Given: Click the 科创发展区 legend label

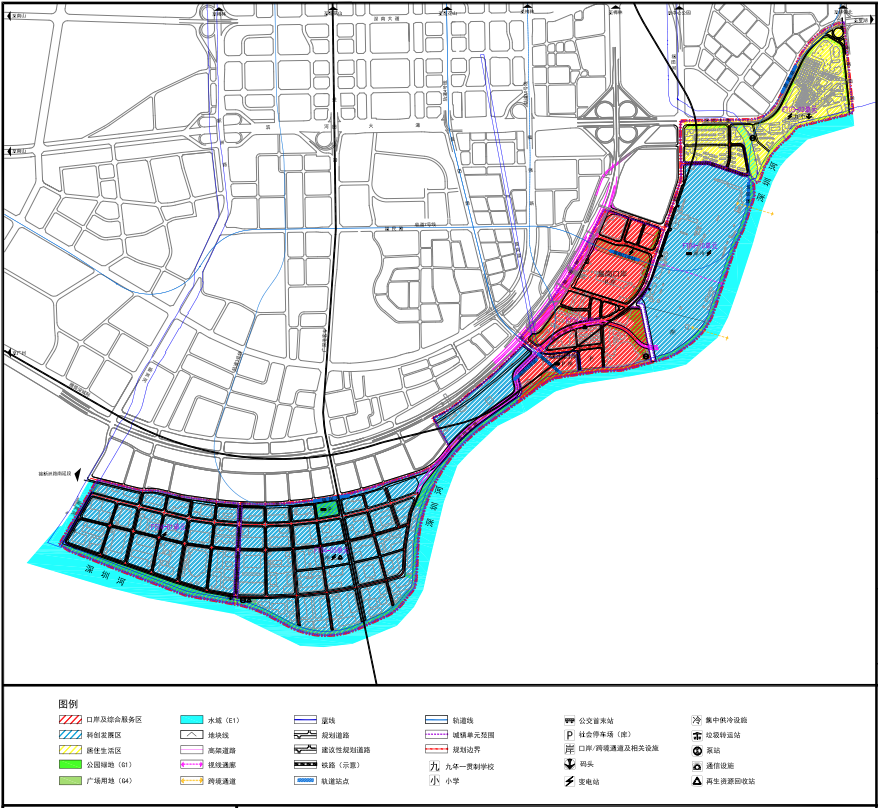Looking at the screenshot, I should 104,735.
